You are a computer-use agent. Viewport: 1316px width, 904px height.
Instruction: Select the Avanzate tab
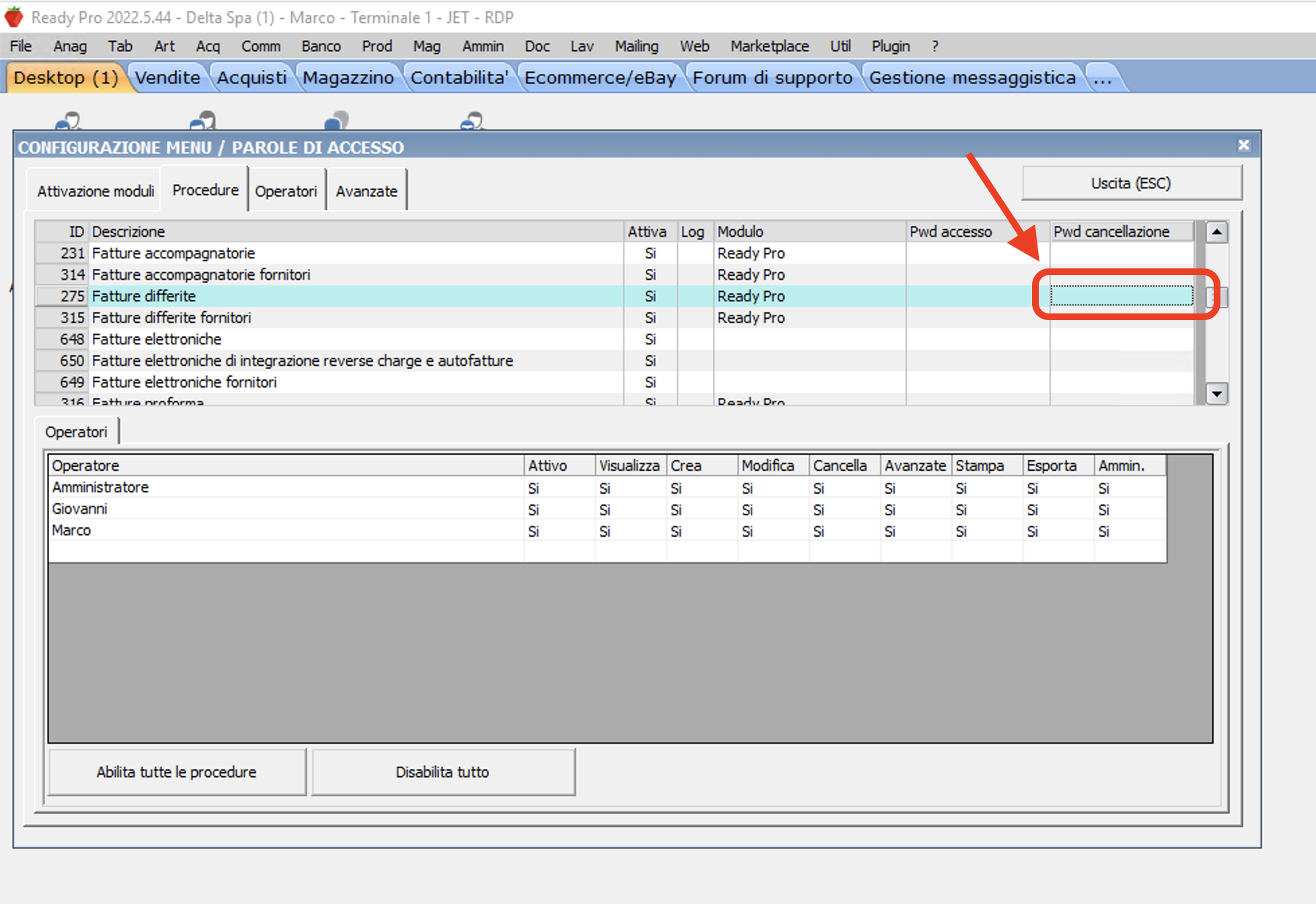pyautogui.click(x=367, y=191)
